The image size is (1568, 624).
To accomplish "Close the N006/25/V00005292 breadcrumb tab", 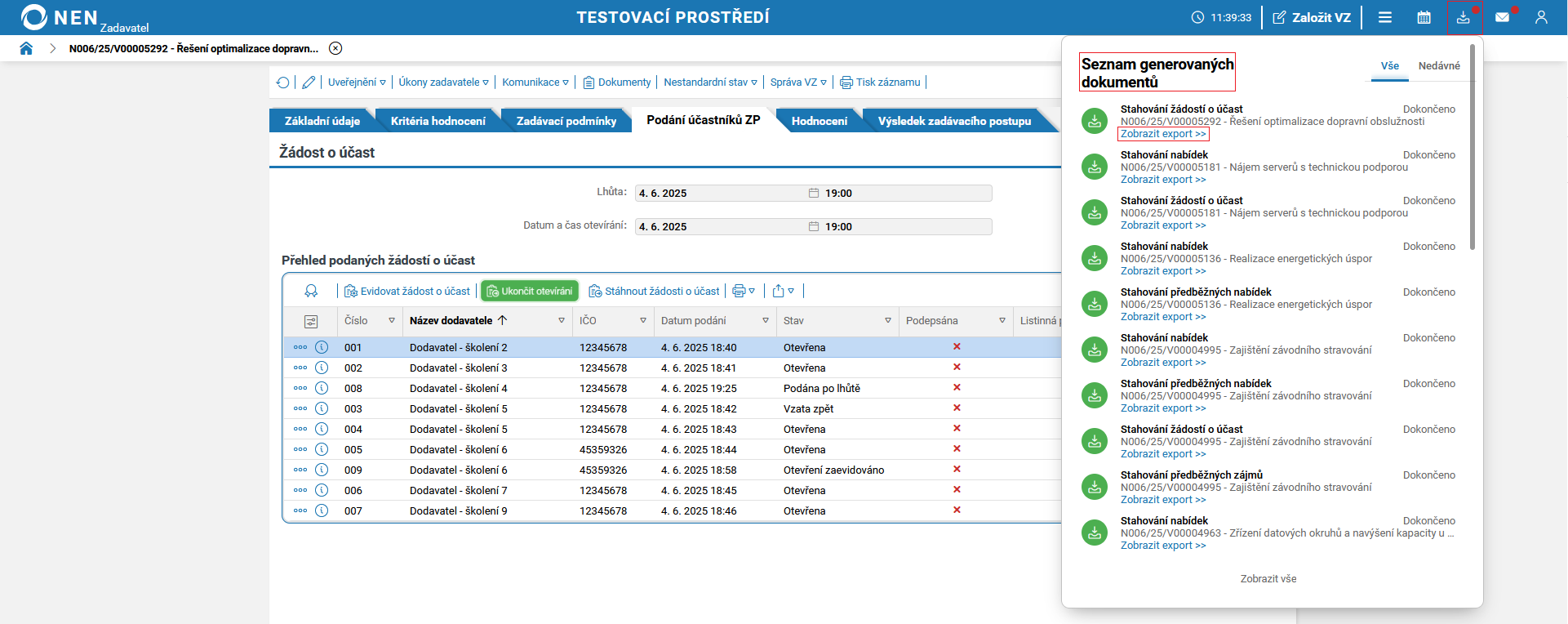I will point(335,48).
